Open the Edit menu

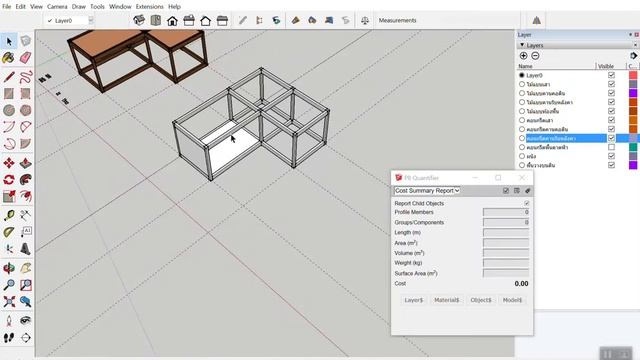20,7
